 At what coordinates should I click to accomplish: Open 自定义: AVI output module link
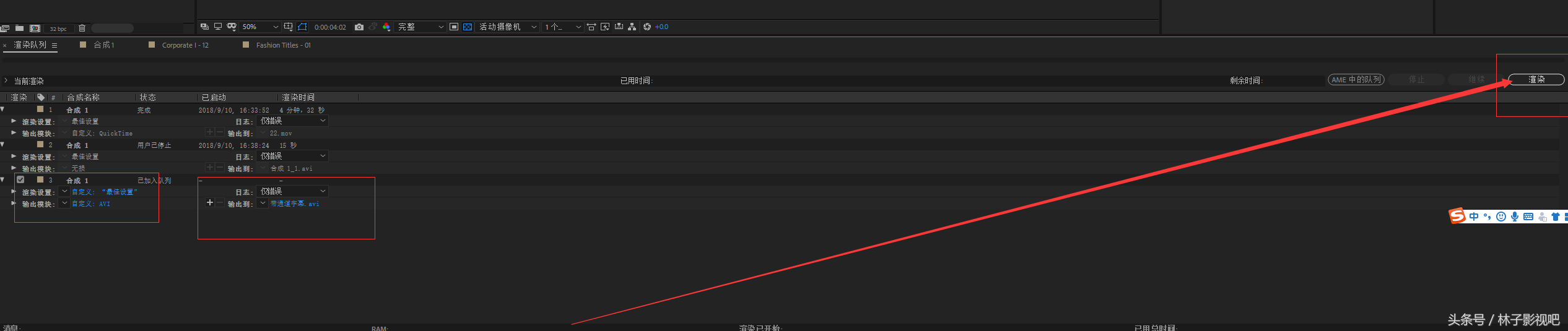click(91, 204)
